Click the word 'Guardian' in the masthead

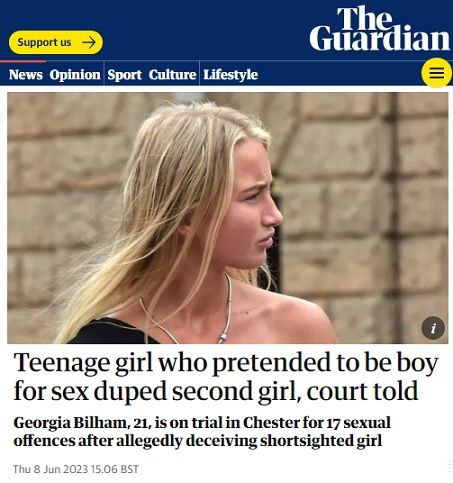[380, 39]
